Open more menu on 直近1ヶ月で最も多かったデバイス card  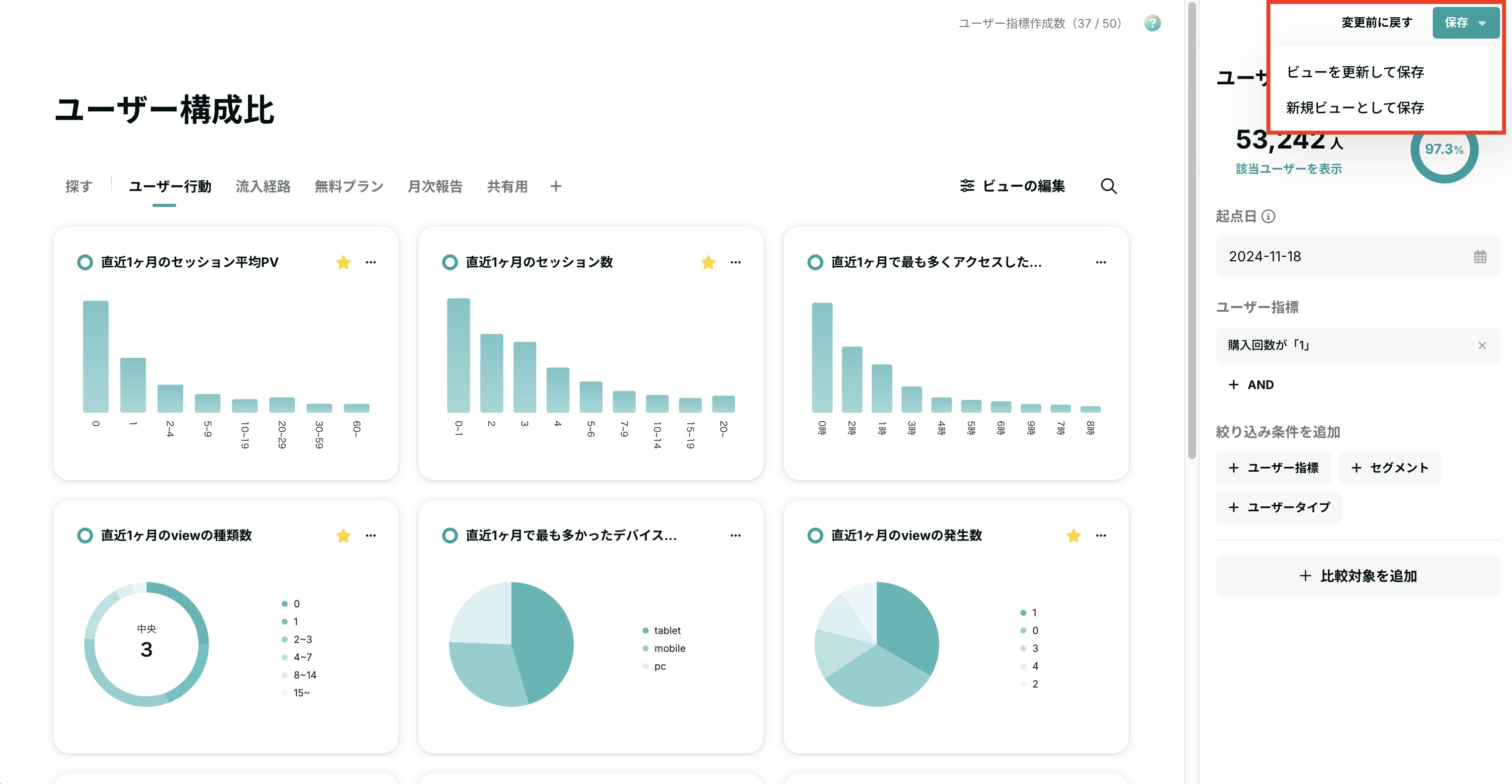pos(736,535)
